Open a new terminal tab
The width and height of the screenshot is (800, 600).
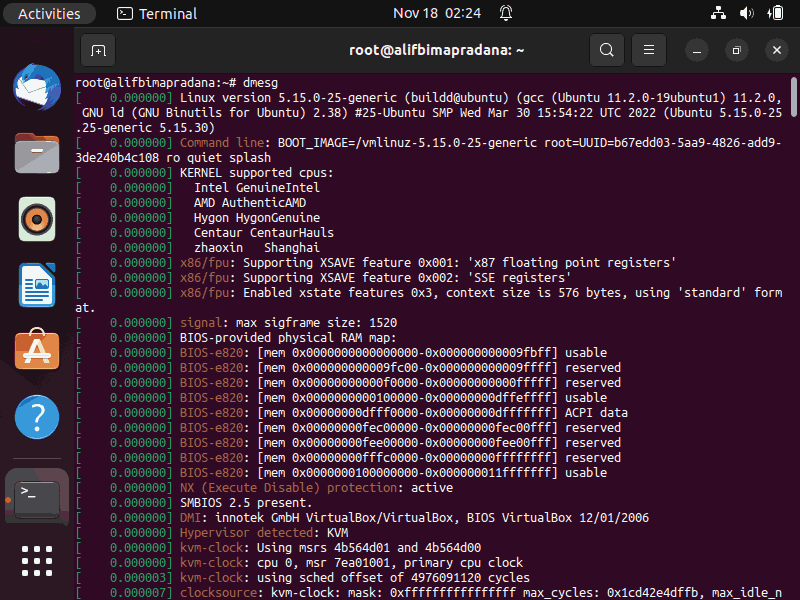(x=98, y=50)
